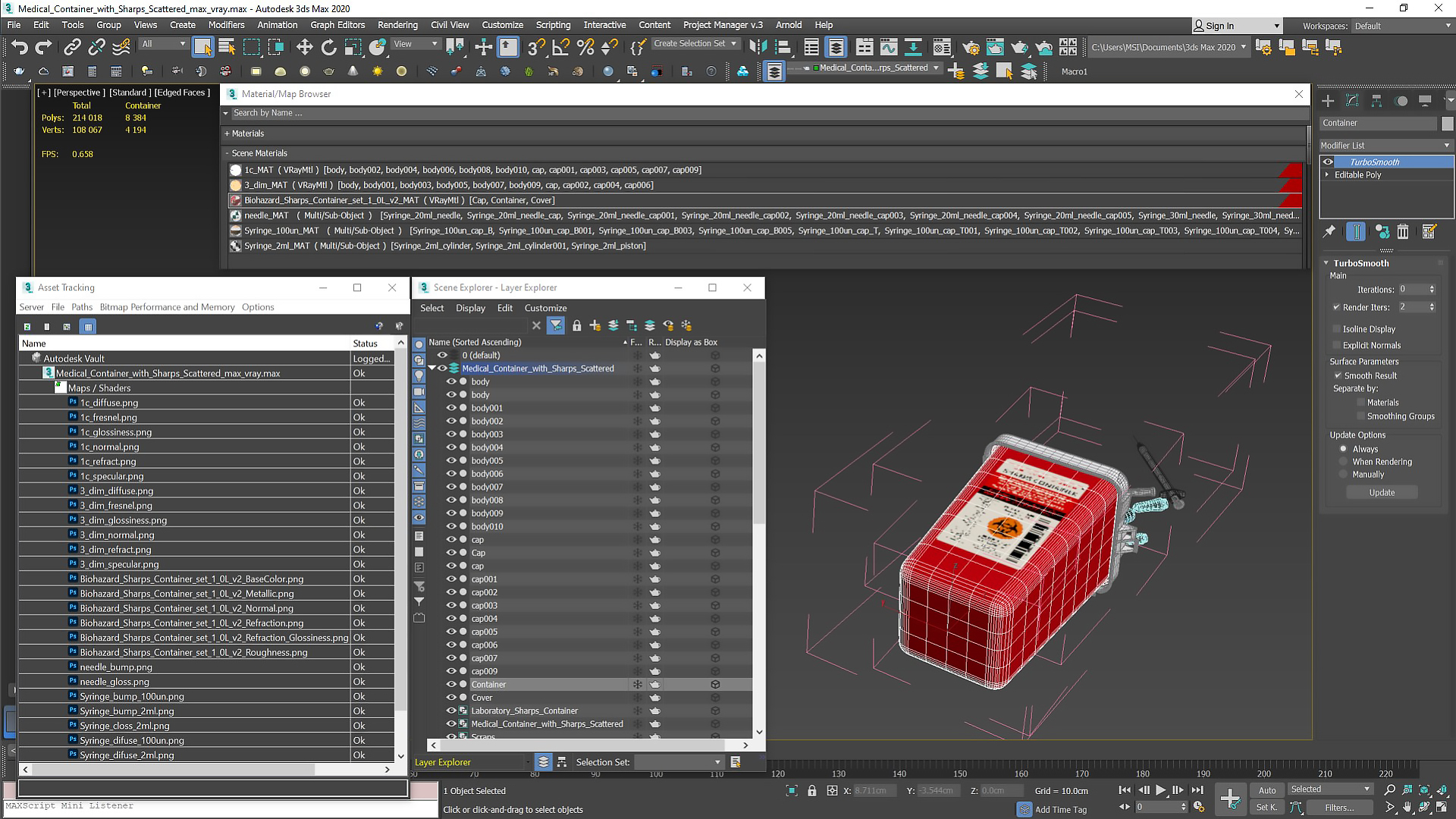1456x819 pixels.
Task: Activate the Select Object tool
Action: click(202, 47)
